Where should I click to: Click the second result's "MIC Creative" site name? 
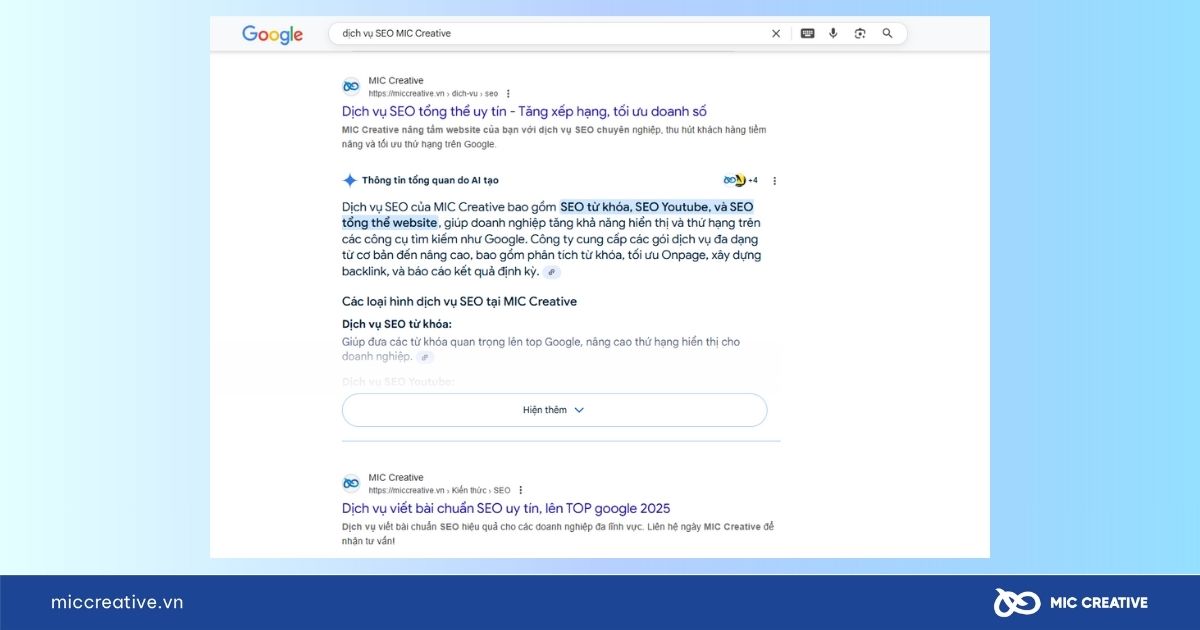click(396, 478)
